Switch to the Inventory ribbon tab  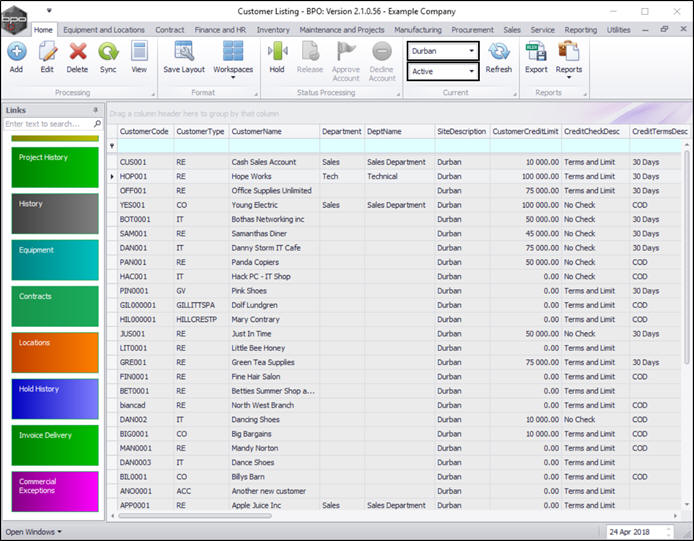point(273,30)
